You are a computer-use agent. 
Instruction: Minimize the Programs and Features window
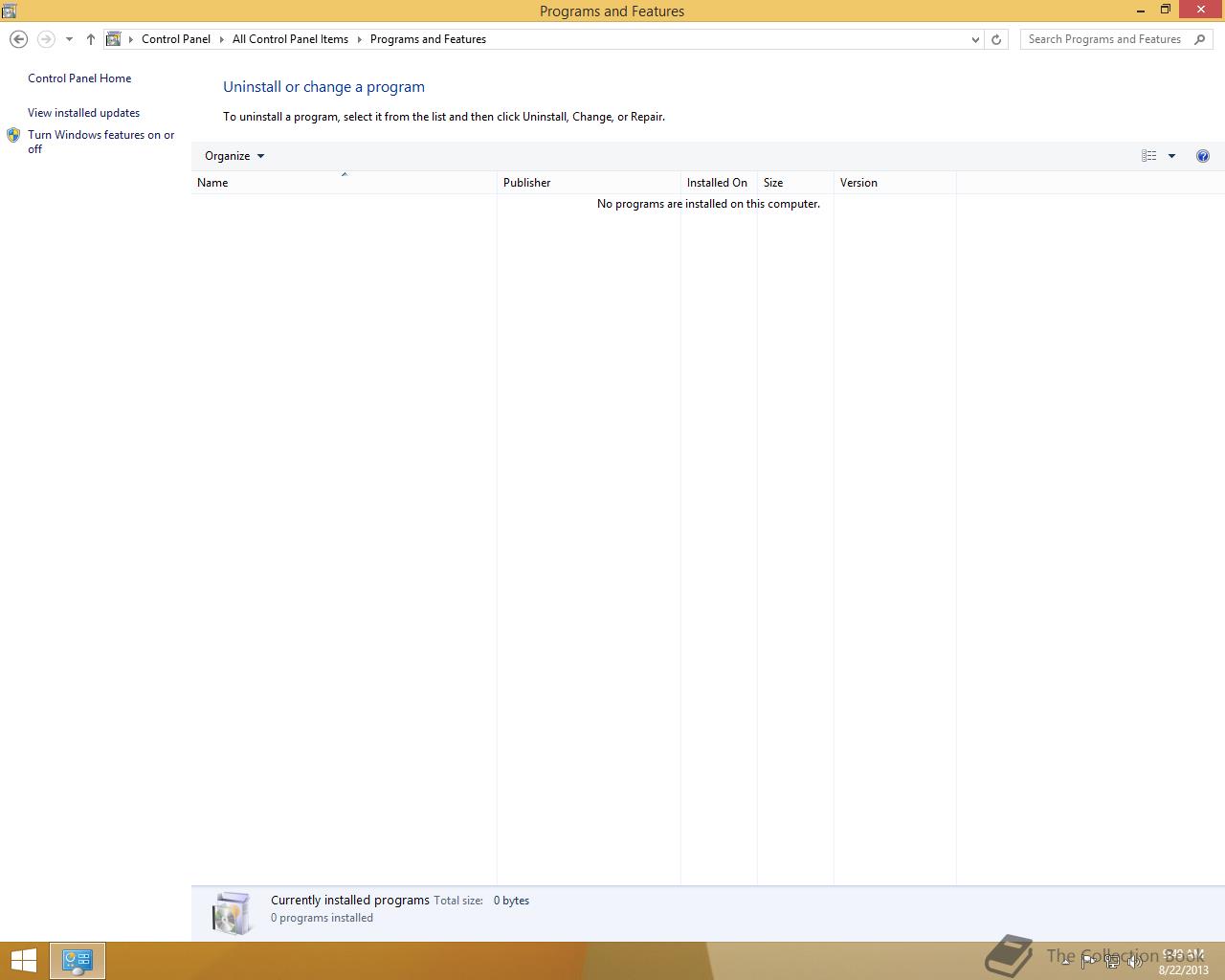(1141, 11)
